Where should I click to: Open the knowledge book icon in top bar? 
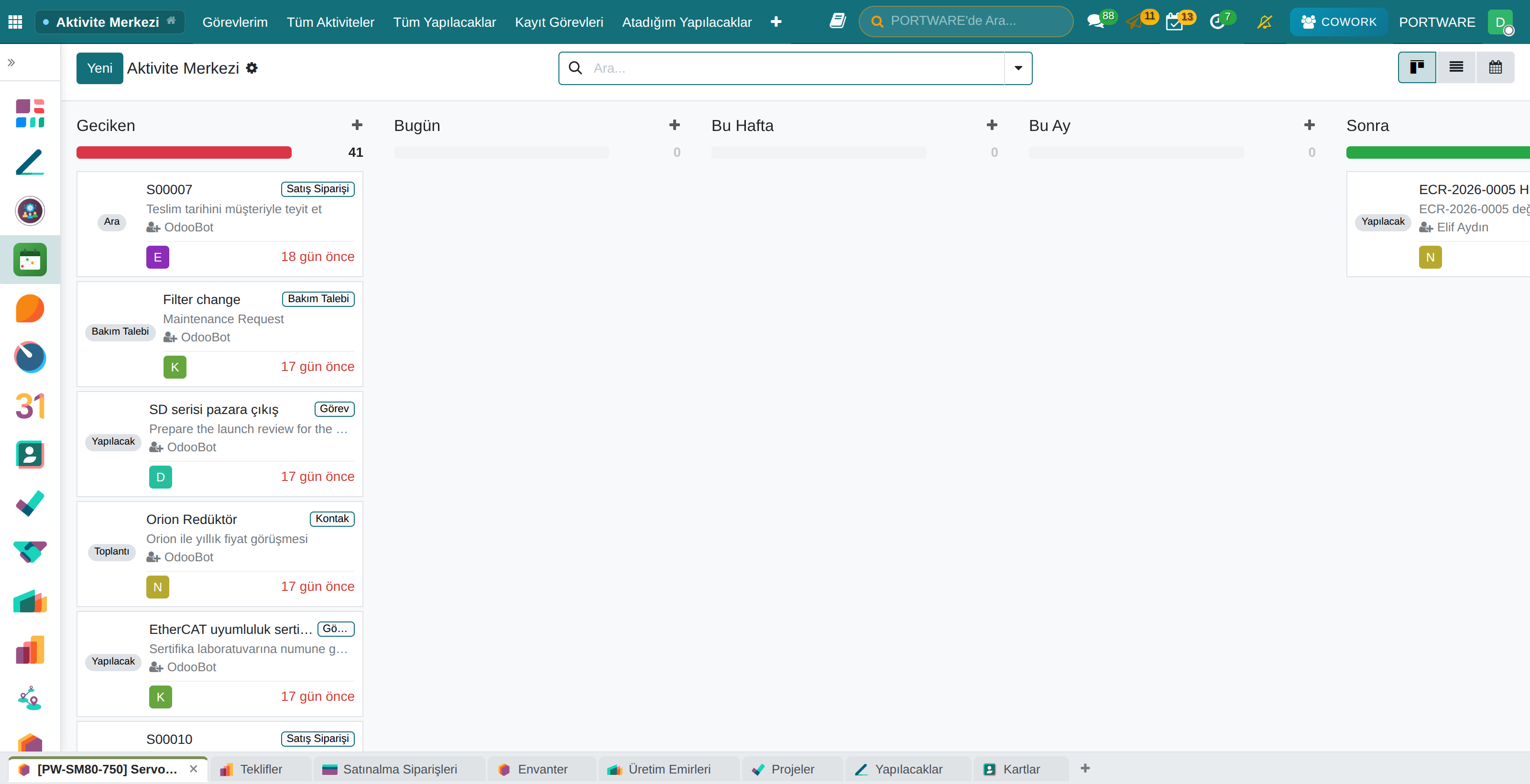(838, 22)
